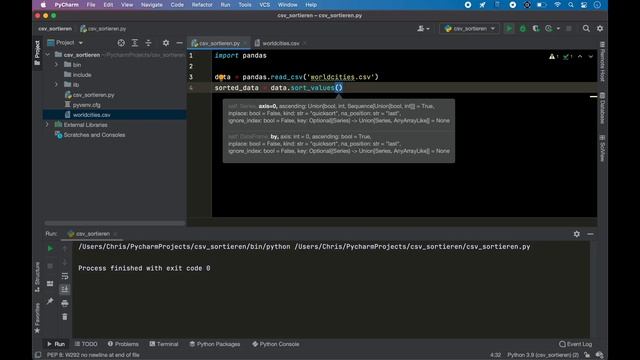Open the Problems tool window

tap(123, 344)
